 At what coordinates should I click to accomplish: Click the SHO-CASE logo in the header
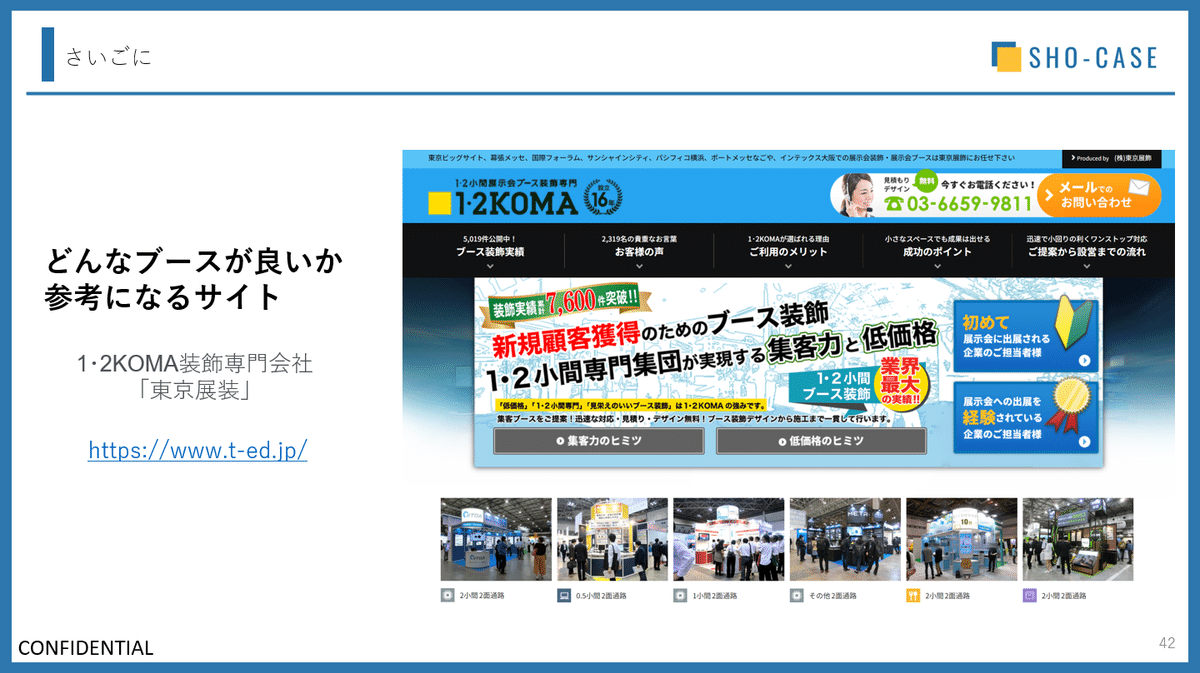[x=1073, y=57]
